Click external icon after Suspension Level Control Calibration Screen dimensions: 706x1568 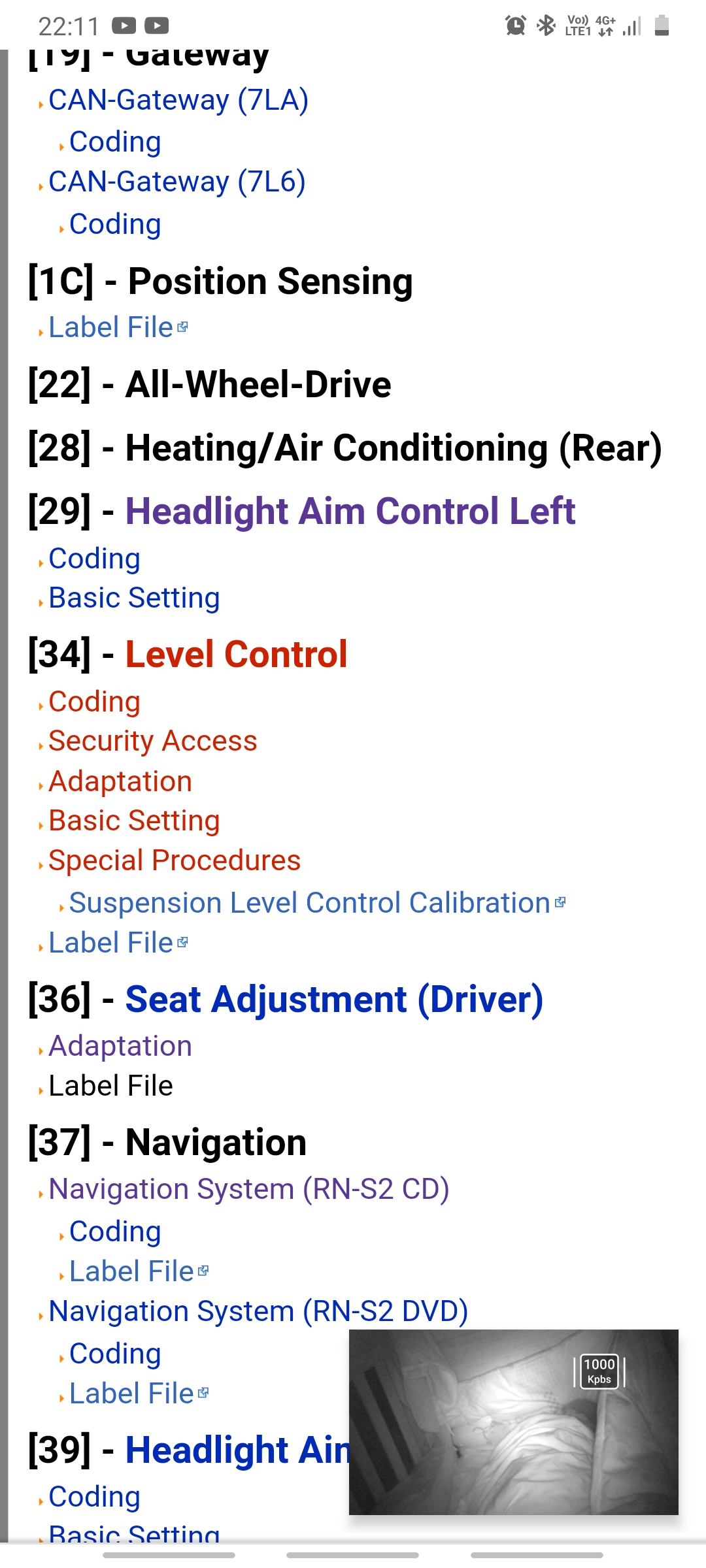pos(560,902)
